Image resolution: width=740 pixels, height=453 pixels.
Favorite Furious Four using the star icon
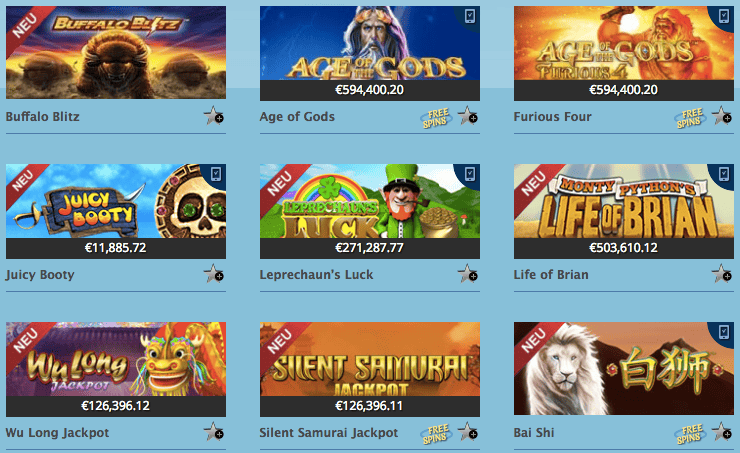pos(722,116)
